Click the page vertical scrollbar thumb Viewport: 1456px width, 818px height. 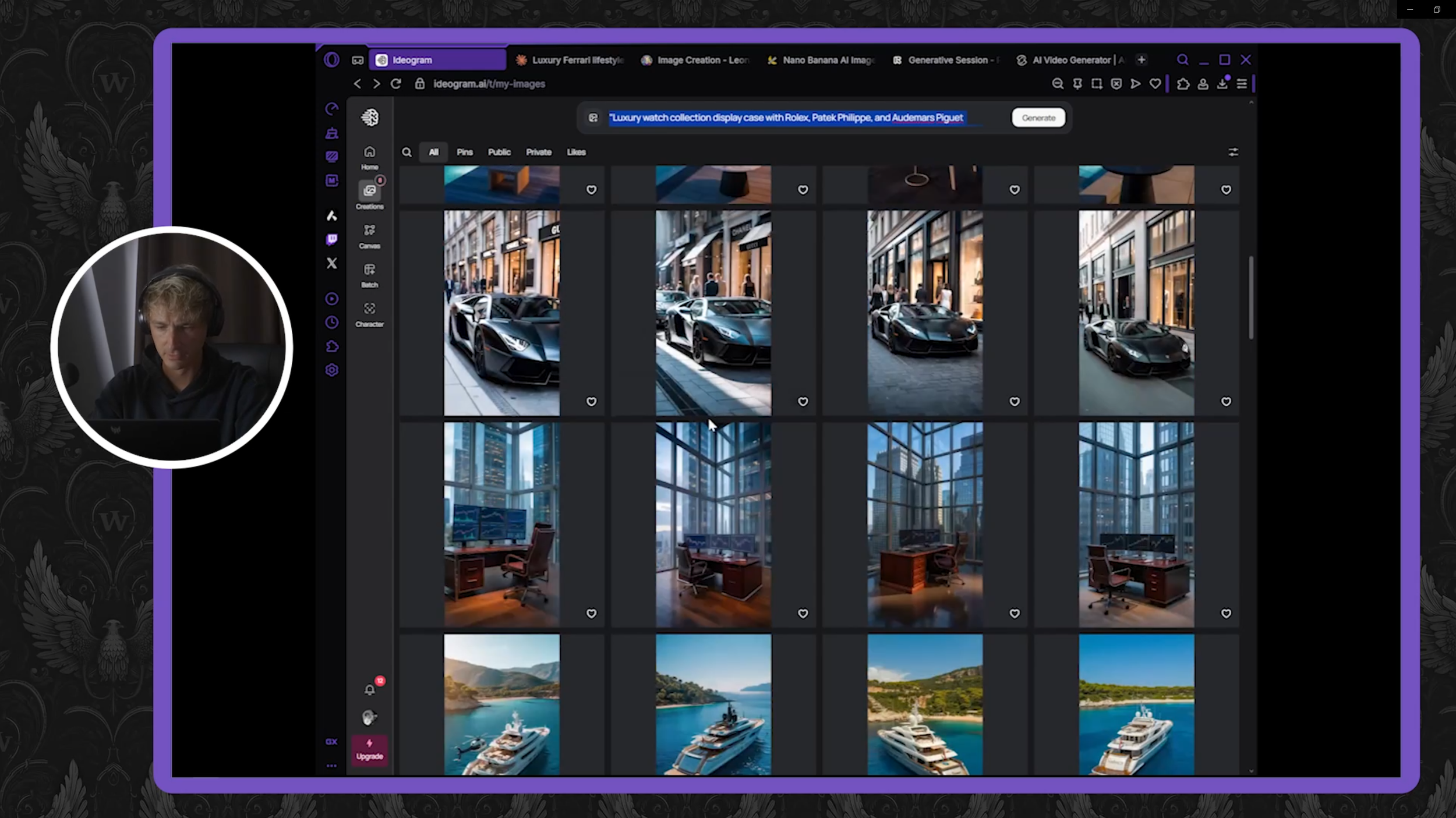[1250, 297]
